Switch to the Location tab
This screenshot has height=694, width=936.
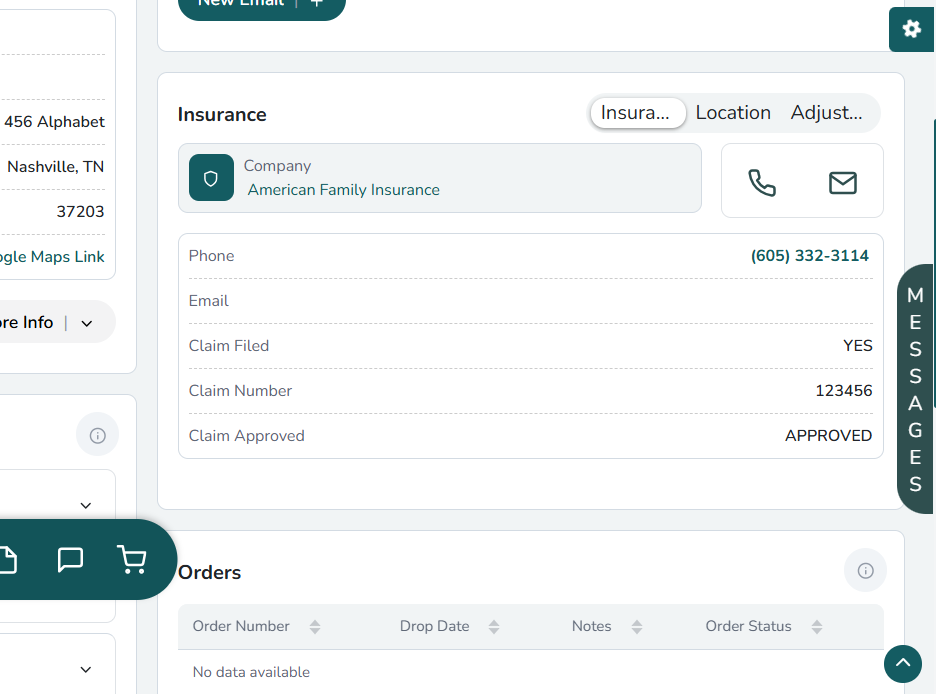click(x=733, y=113)
